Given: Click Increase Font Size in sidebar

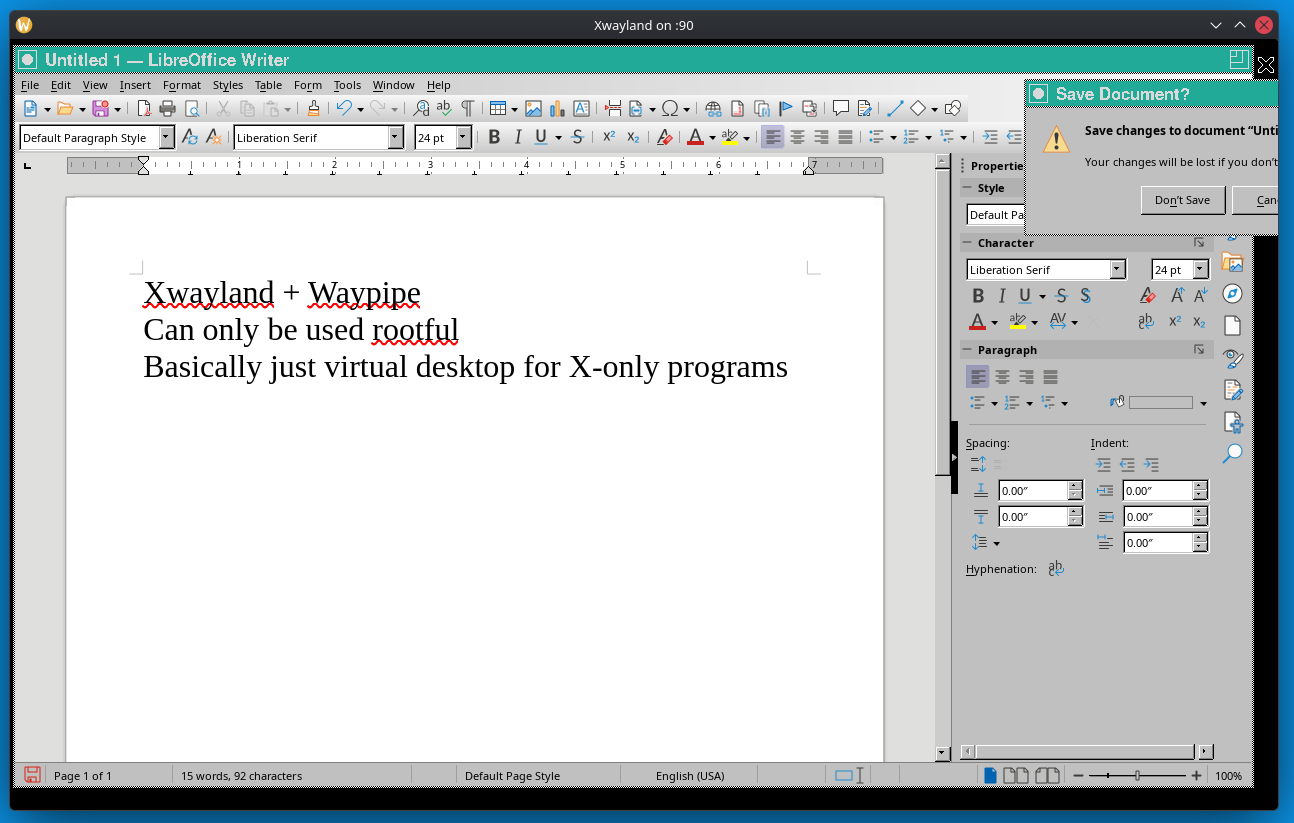Looking at the screenshot, I should coord(1177,296).
